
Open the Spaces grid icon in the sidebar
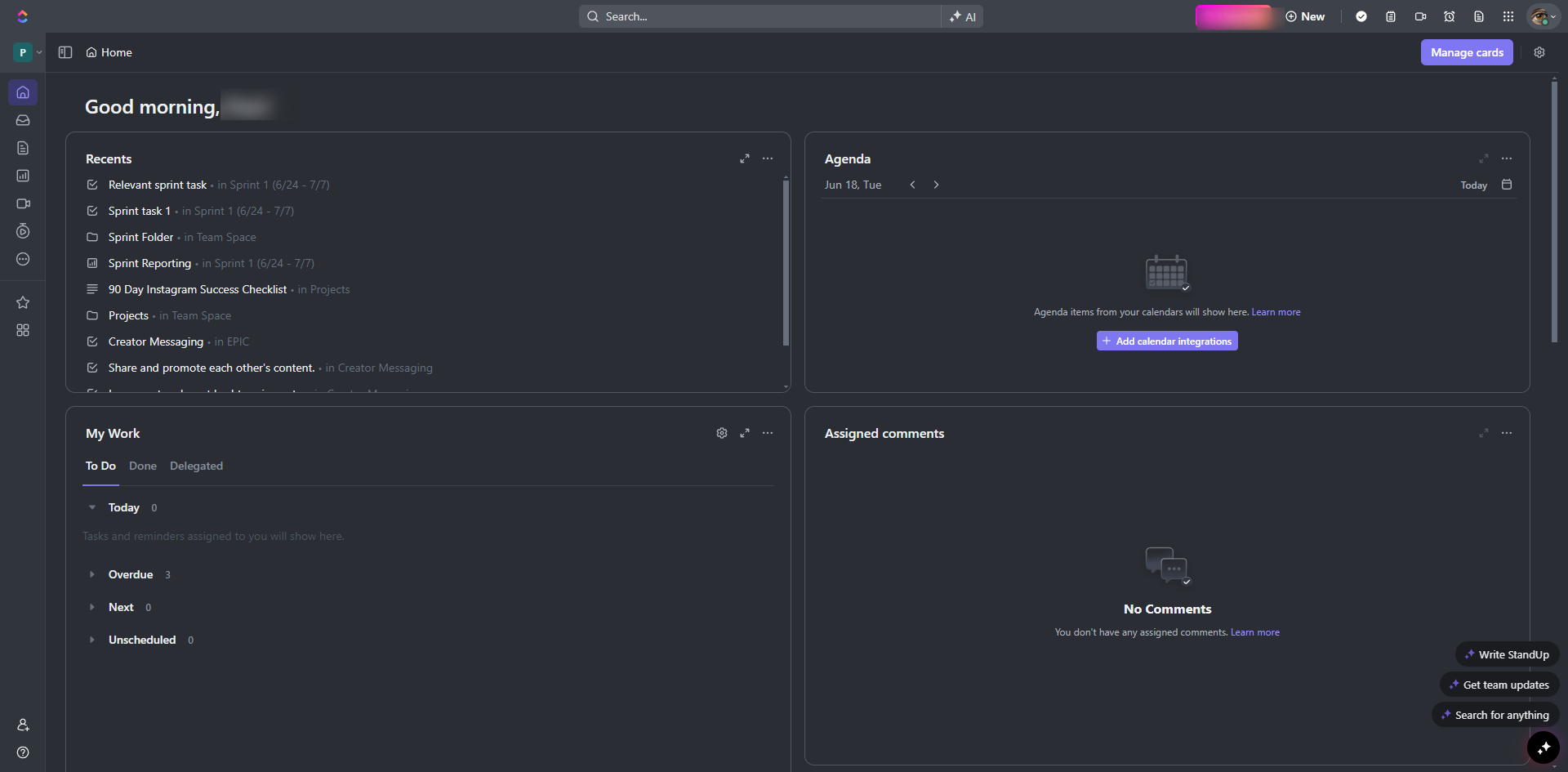point(23,330)
